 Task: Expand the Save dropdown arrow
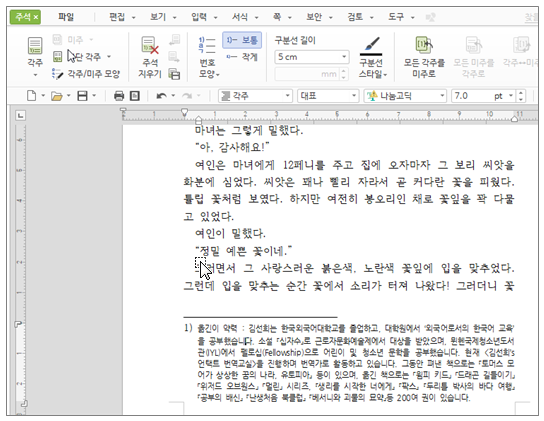[94, 95]
